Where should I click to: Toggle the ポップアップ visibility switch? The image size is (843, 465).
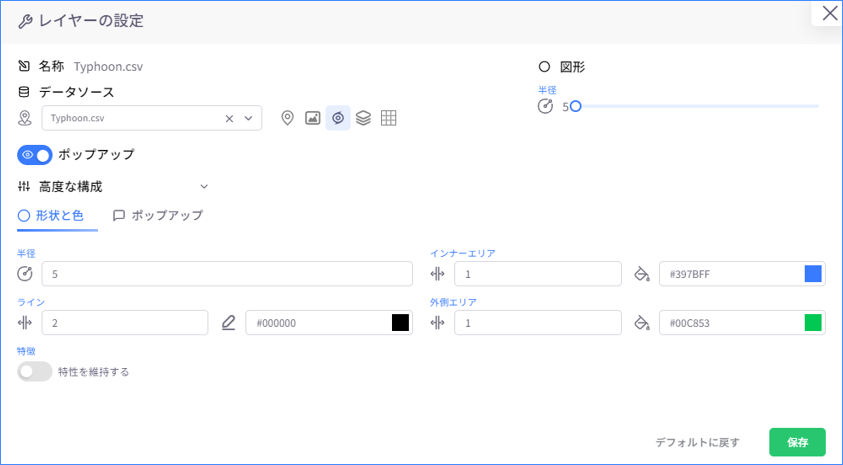(x=34, y=155)
